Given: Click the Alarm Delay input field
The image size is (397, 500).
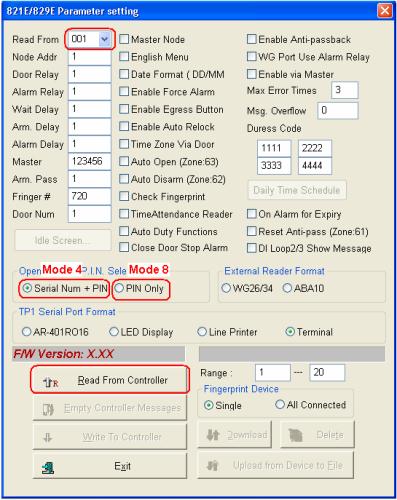Looking at the screenshot, I should pyautogui.click(x=90, y=144).
